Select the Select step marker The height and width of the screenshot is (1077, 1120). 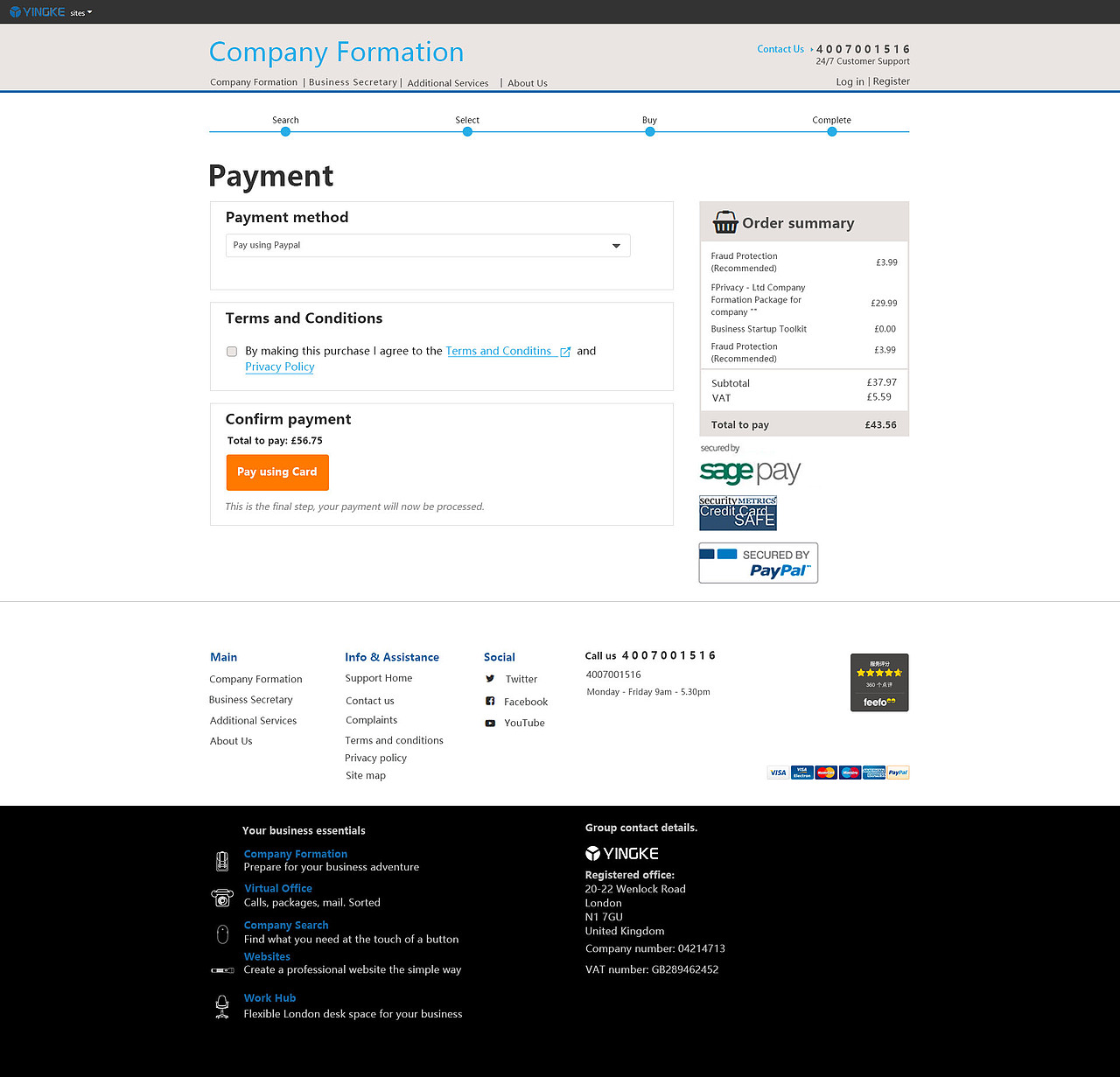(467, 131)
